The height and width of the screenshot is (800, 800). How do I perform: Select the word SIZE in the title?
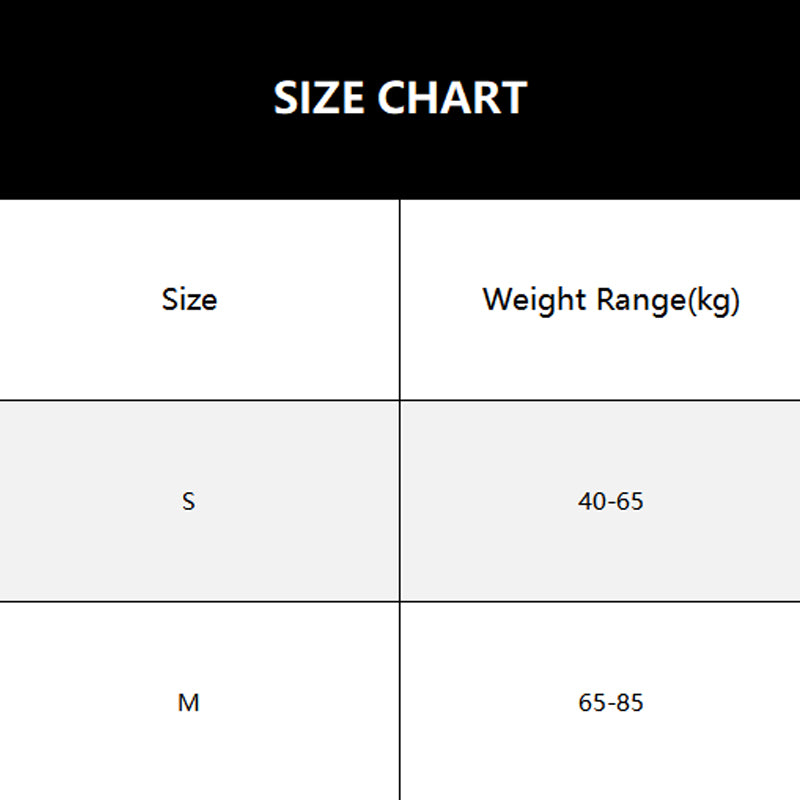point(320,98)
